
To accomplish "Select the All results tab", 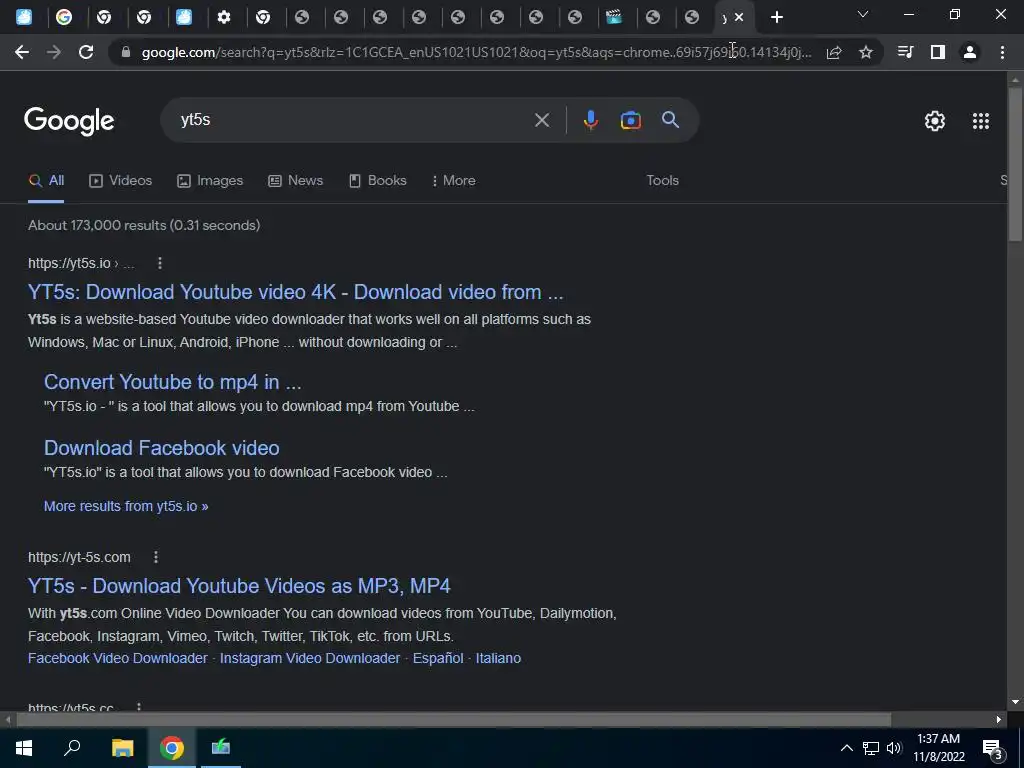I will (46, 181).
